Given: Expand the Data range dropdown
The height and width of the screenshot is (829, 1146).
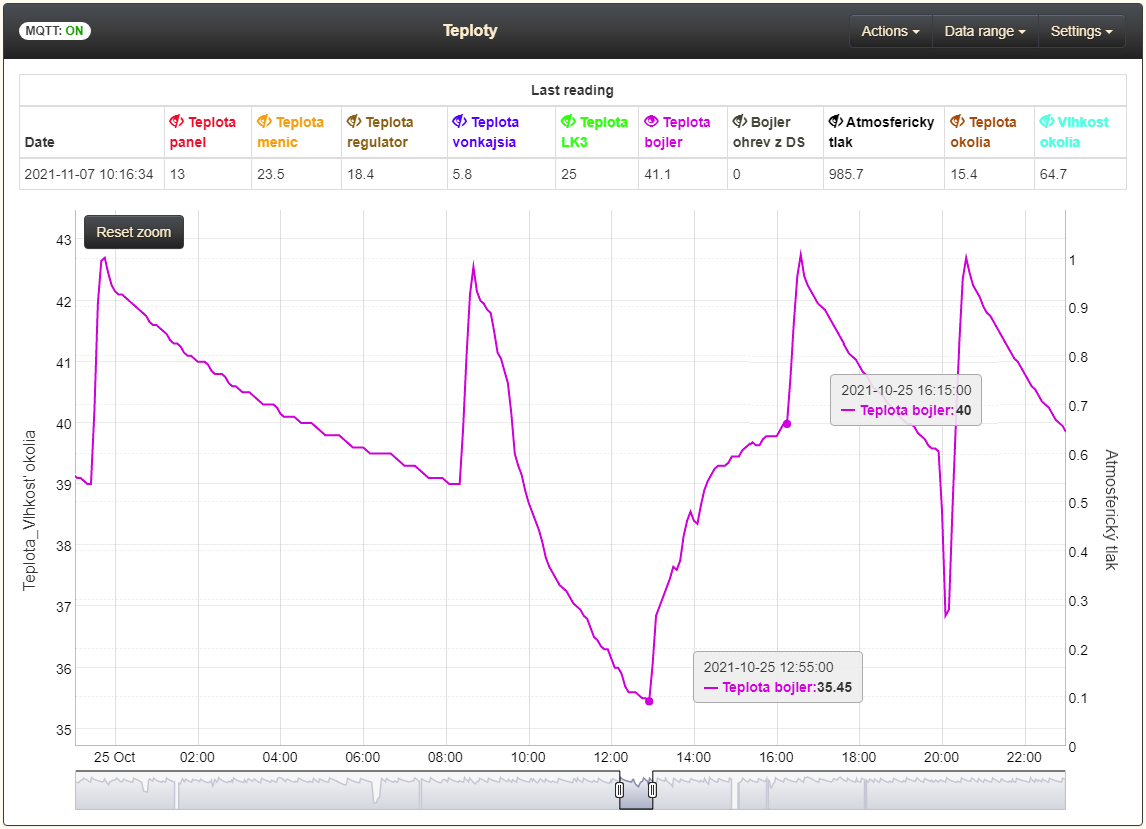Looking at the screenshot, I should tap(985, 31).
